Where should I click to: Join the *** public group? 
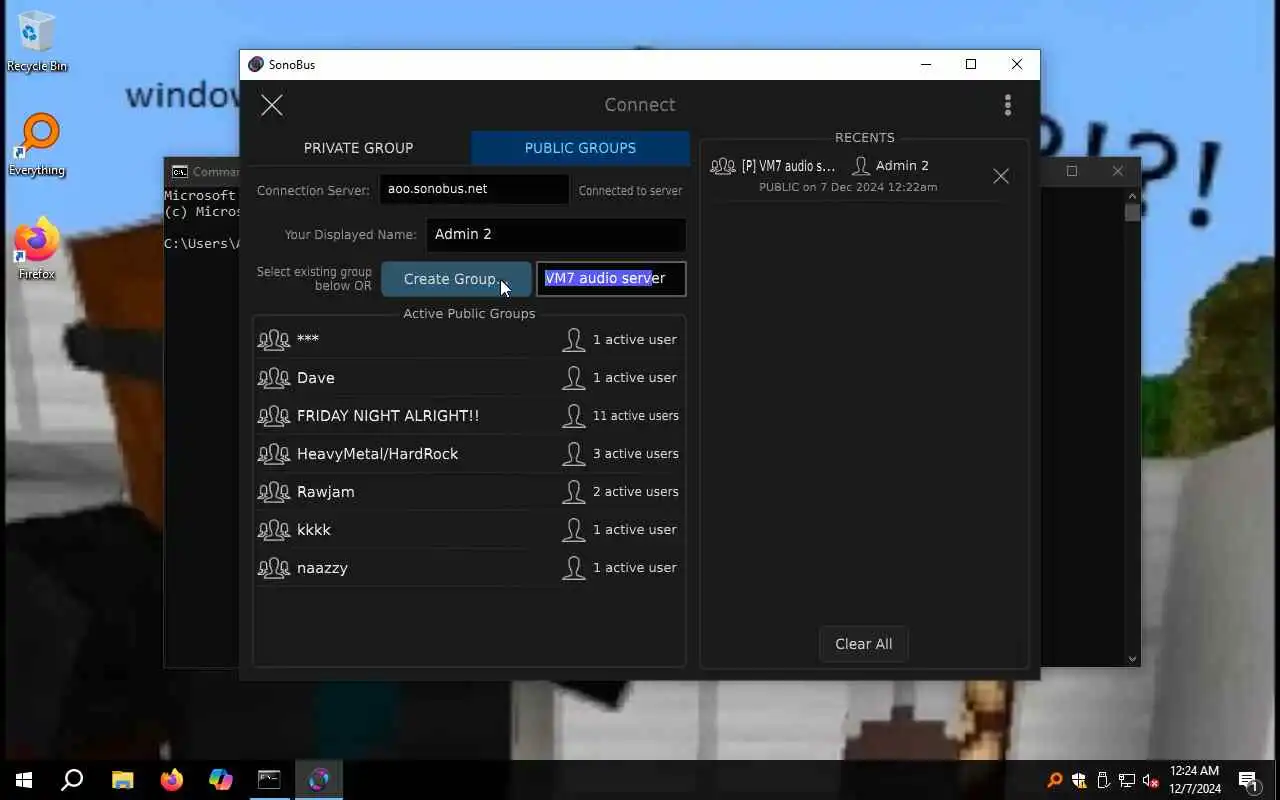click(469, 340)
